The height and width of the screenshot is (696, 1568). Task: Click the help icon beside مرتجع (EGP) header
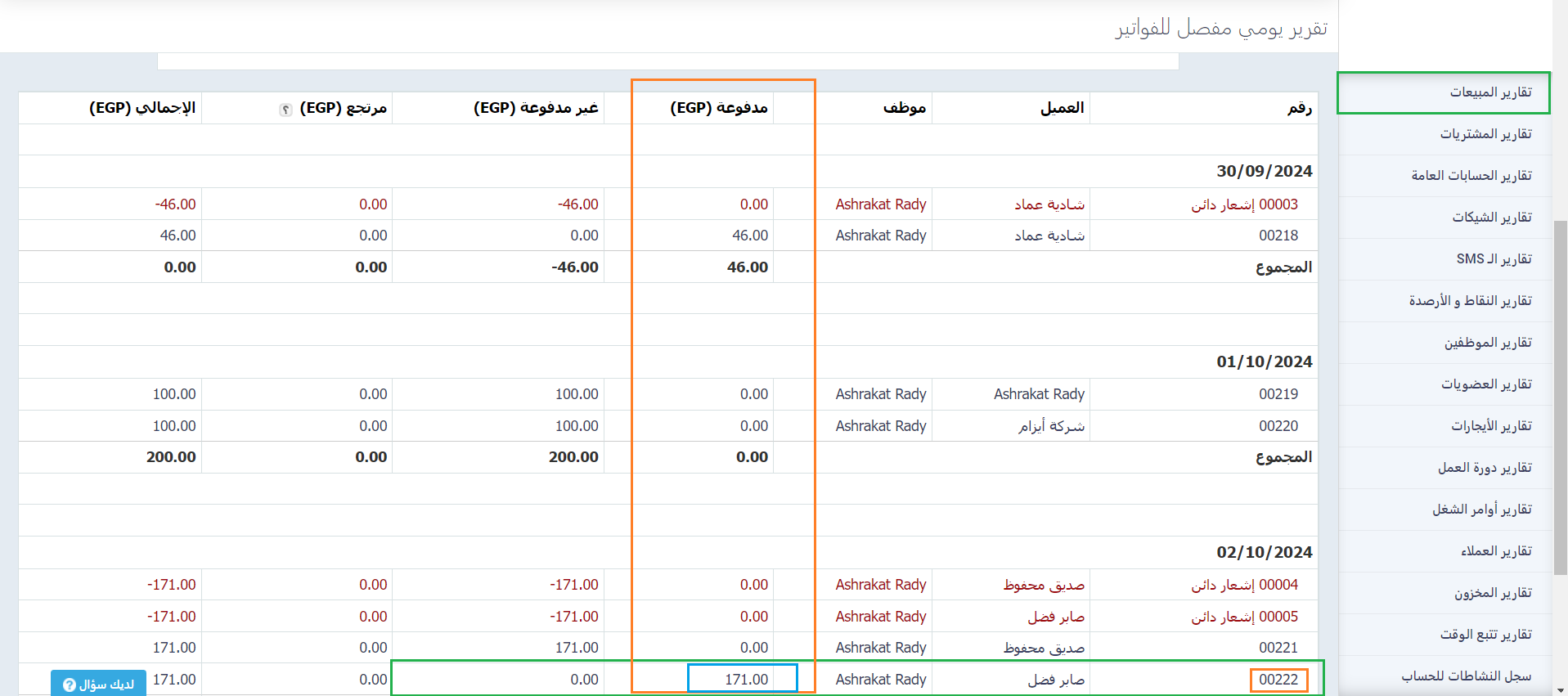point(285,110)
